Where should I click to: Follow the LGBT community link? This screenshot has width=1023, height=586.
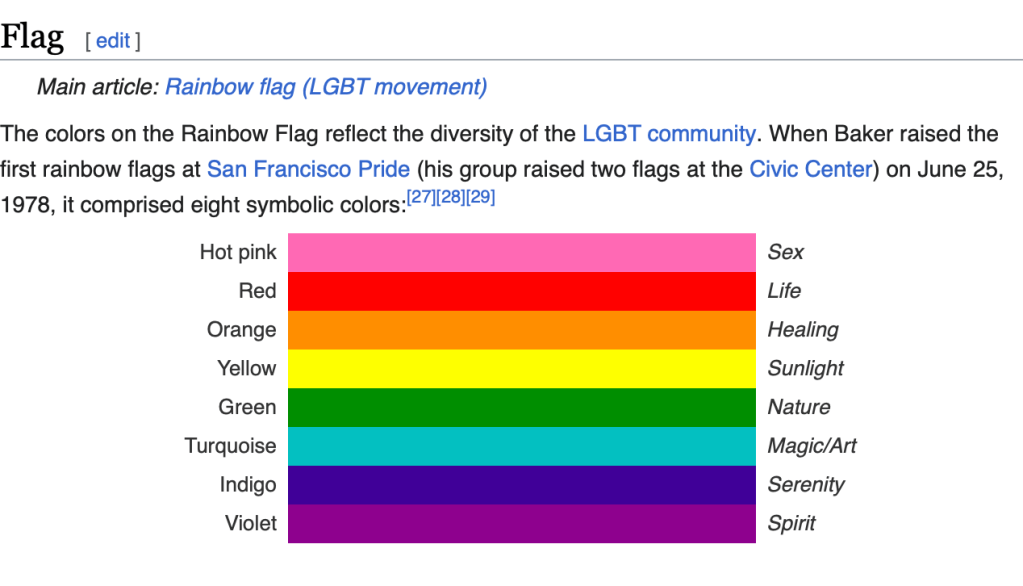pyautogui.click(x=668, y=133)
